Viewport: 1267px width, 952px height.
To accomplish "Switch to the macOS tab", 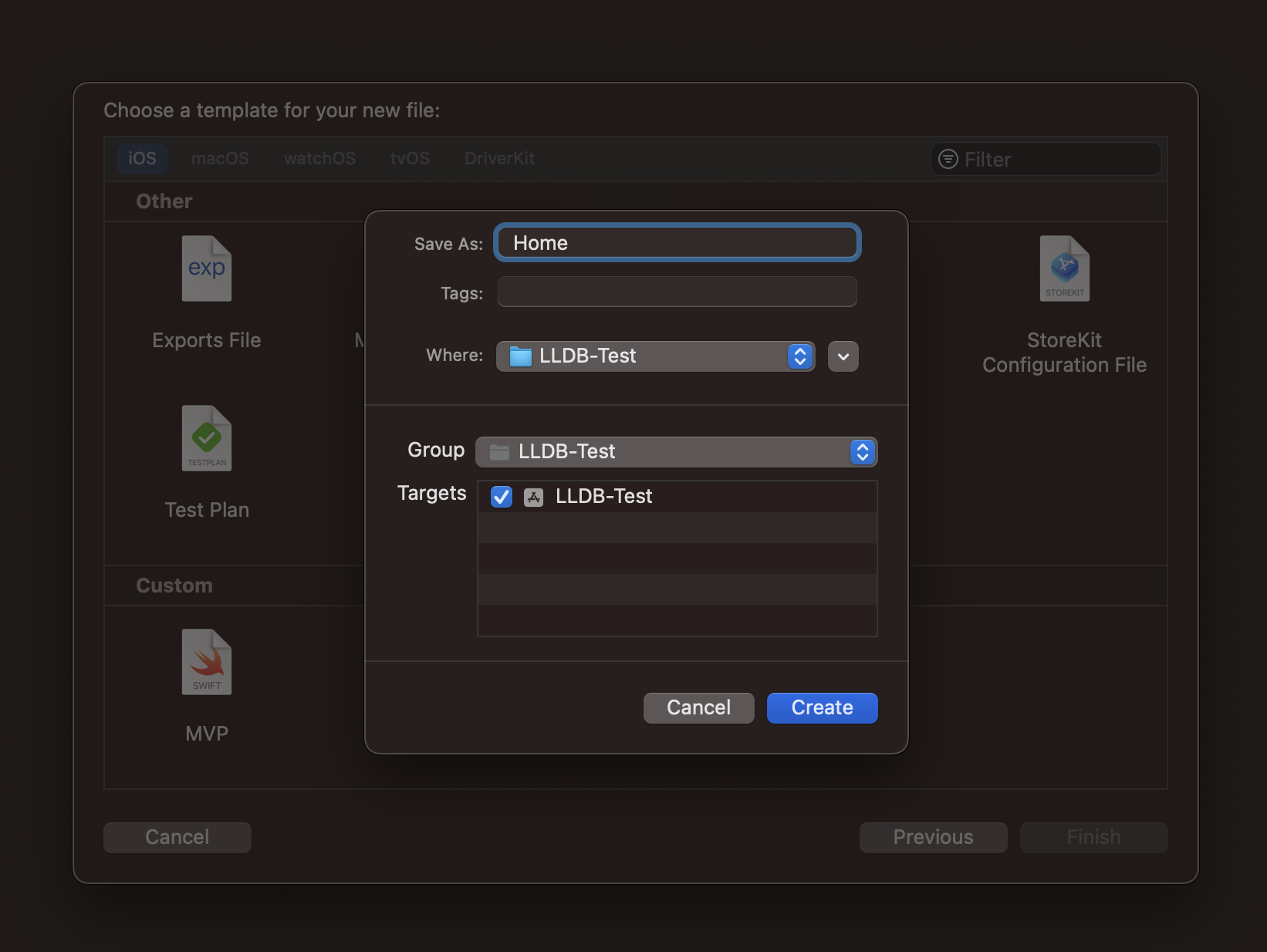I will (x=220, y=158).
